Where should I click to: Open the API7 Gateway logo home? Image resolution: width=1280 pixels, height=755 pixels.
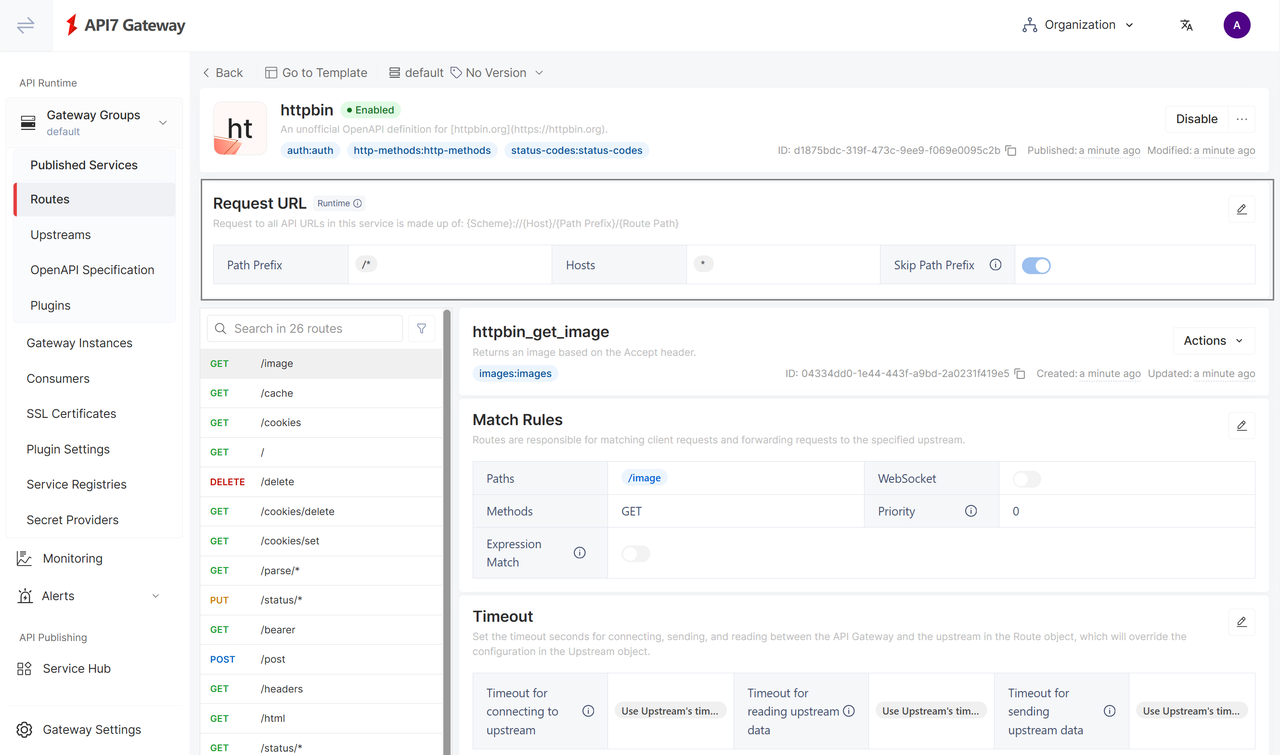(126, 26)
